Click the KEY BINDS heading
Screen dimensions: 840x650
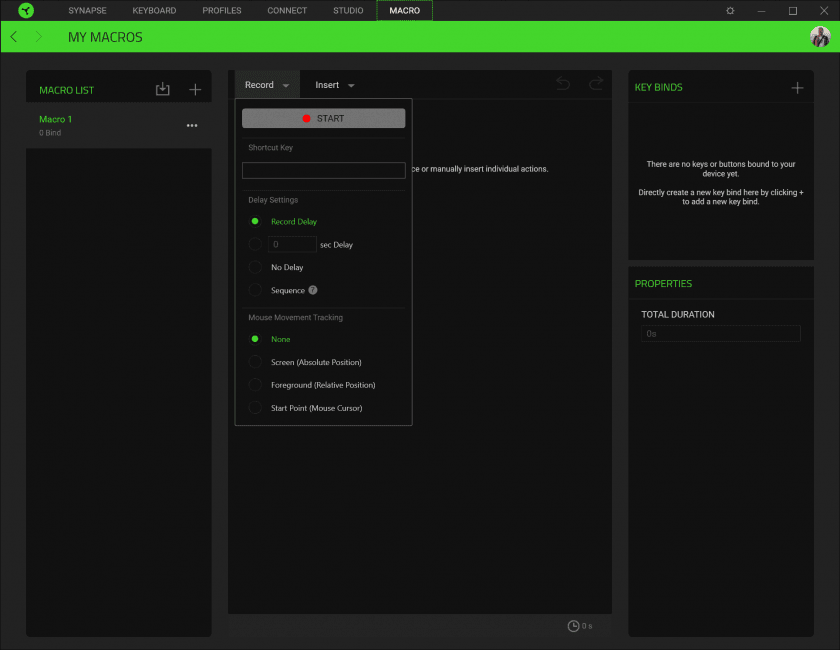pyautogui.click(x=658, y=87)
